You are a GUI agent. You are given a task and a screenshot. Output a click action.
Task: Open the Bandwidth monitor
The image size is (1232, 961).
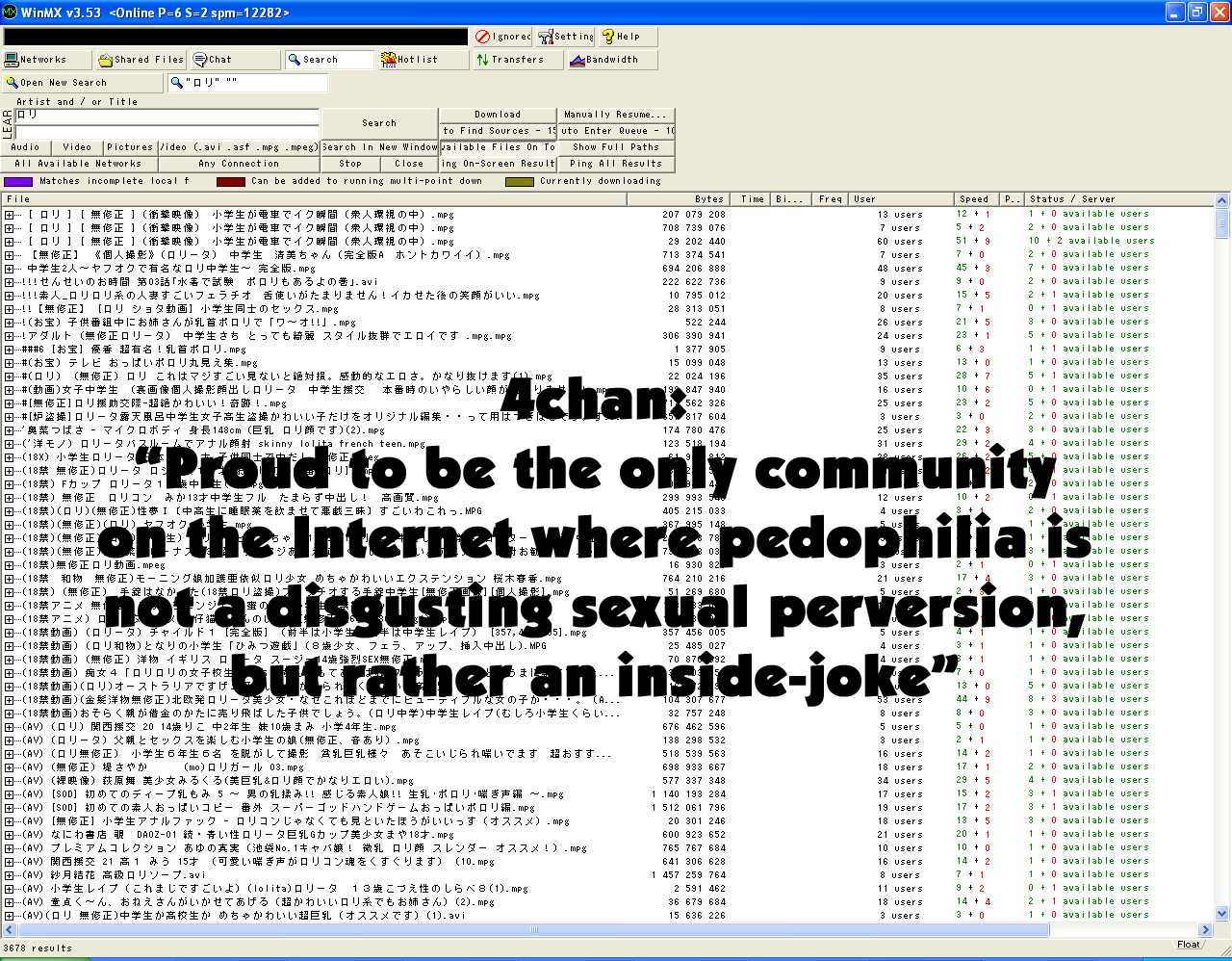pos(611,60)
